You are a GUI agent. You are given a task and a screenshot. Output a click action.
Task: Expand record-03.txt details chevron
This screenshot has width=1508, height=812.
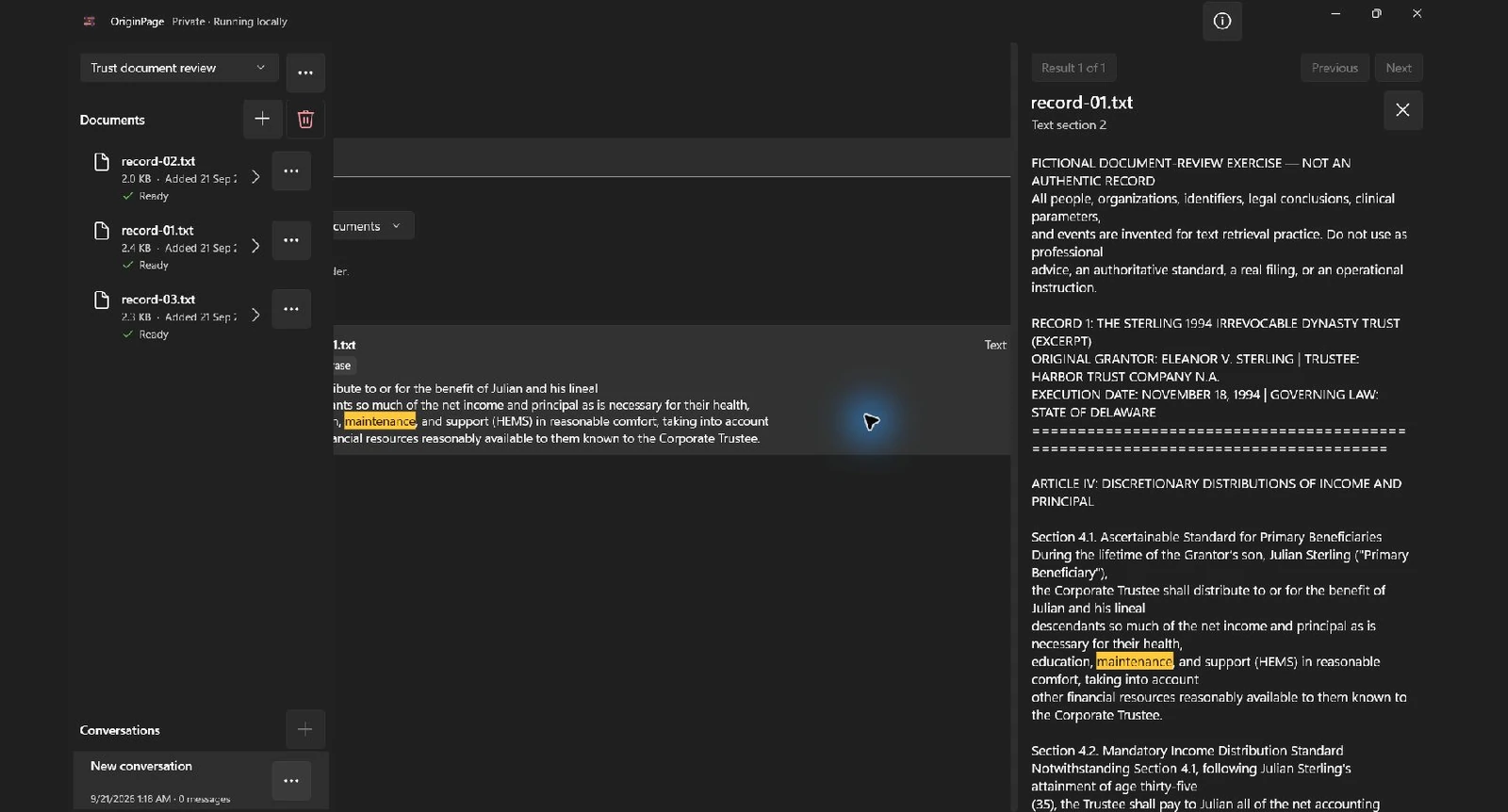point(255,315)
